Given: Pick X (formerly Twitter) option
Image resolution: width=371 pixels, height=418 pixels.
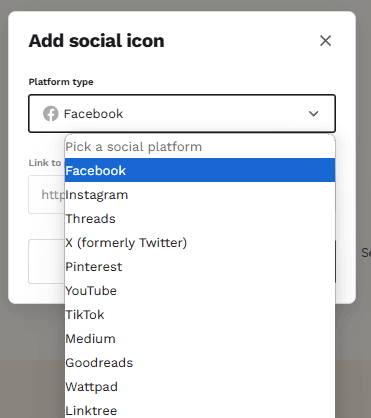Looking at the screenshot, I should 200,243.
